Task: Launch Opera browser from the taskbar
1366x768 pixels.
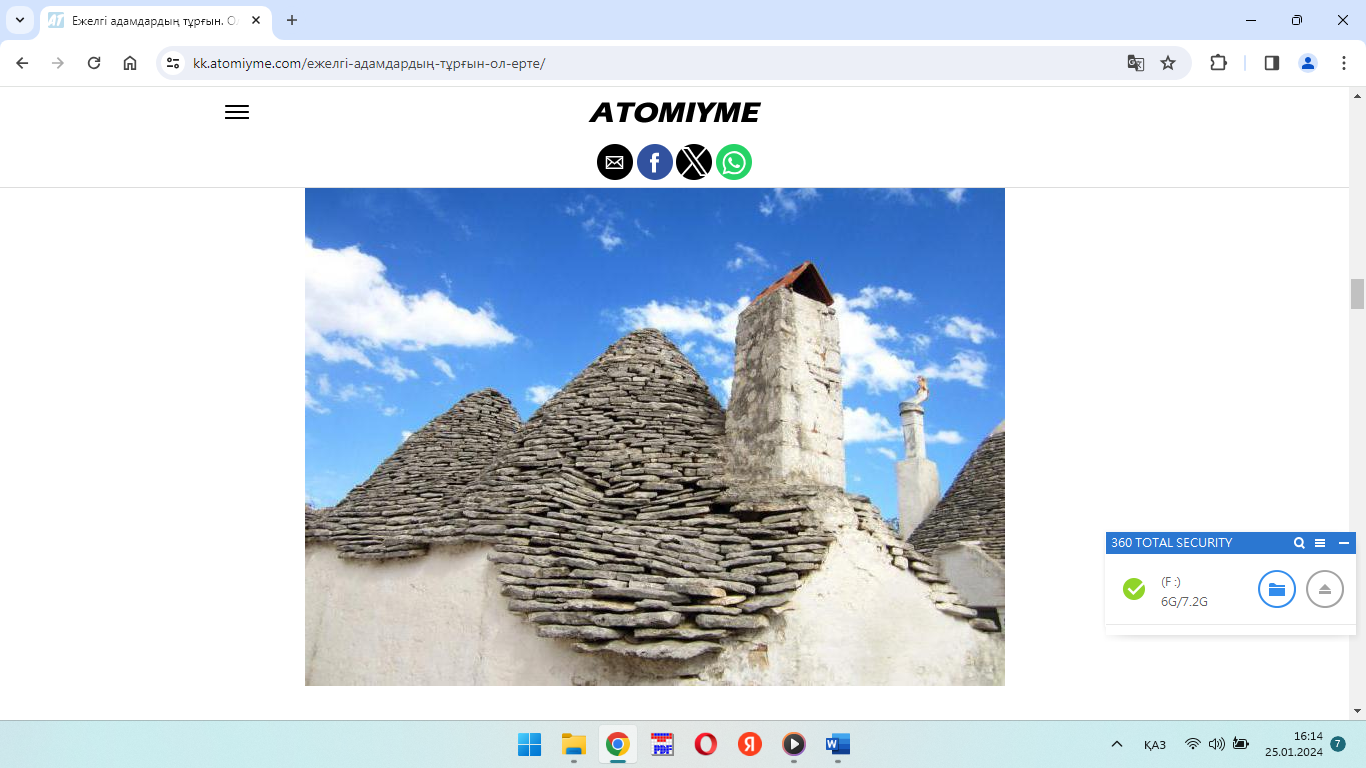Action: [x=706, y=744]
